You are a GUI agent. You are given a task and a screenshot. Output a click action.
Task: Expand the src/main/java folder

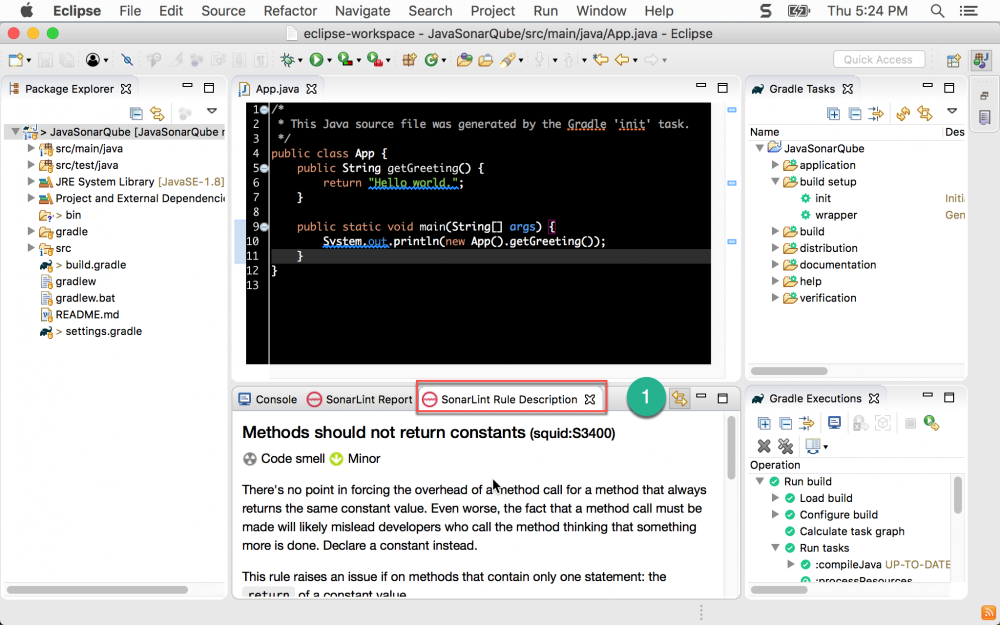coord(32,149)
